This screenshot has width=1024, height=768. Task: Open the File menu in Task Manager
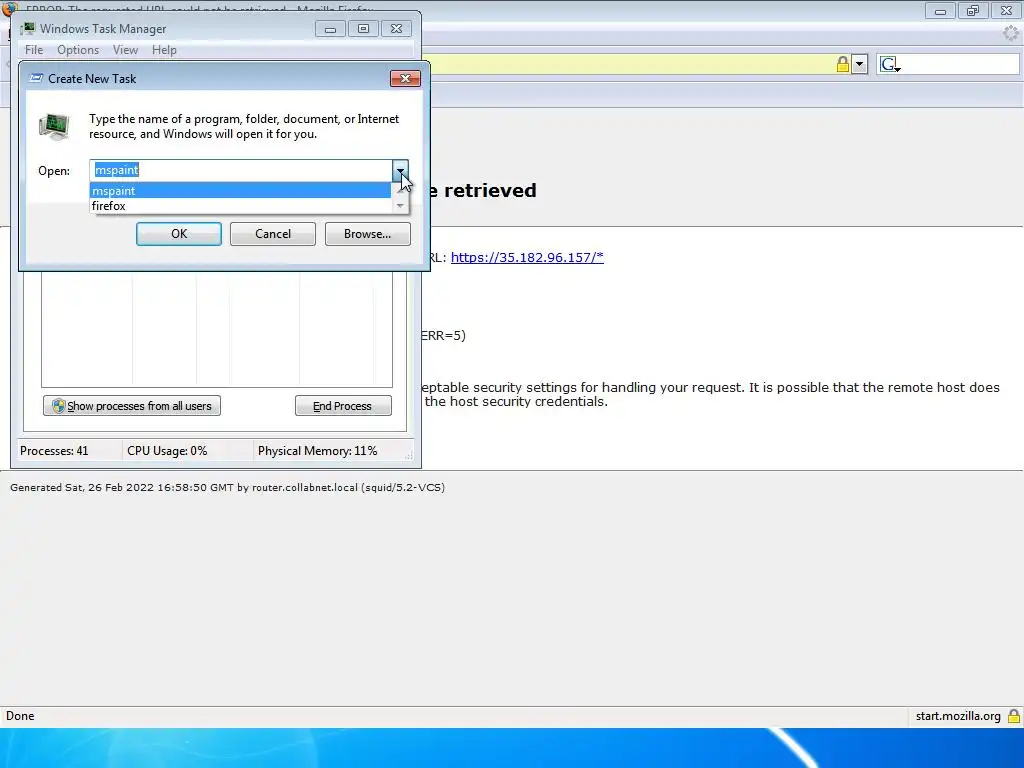coord(34,50)
